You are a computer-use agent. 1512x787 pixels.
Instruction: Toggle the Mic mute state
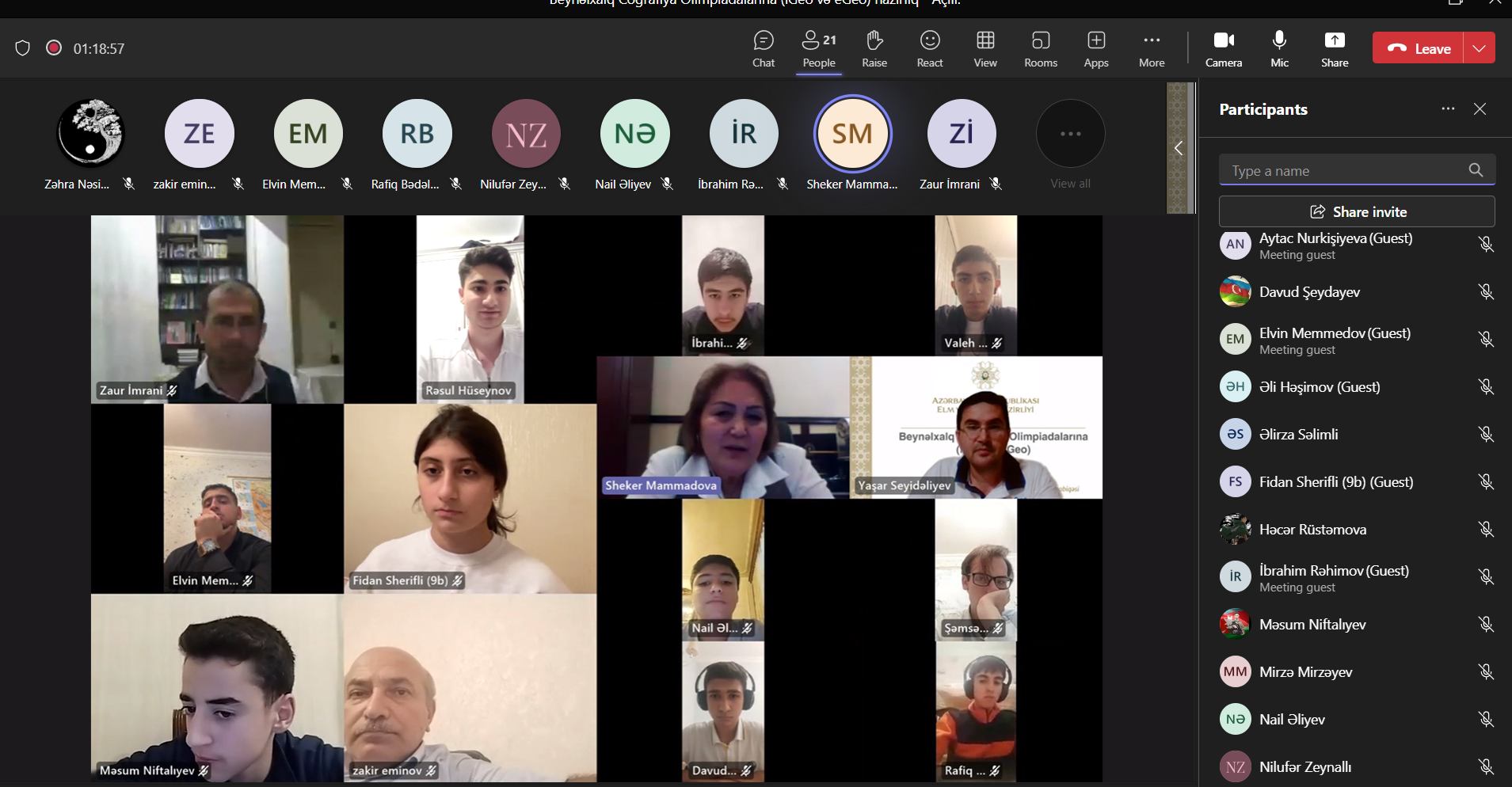pos(1279,48)
